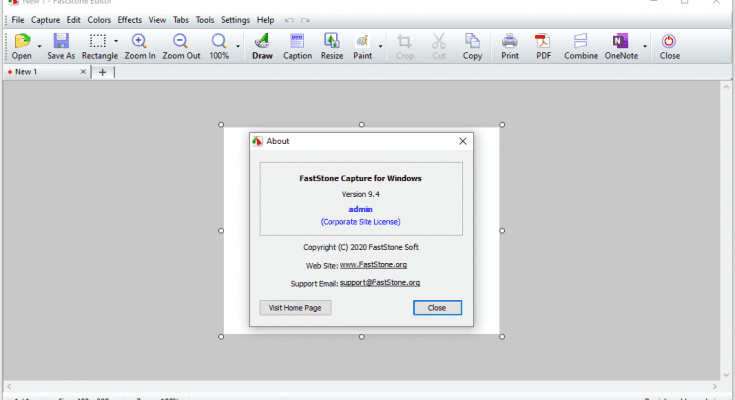Expand the Rectangle selection dropdown arrow

pyautogui.click(x=116, y=41)
